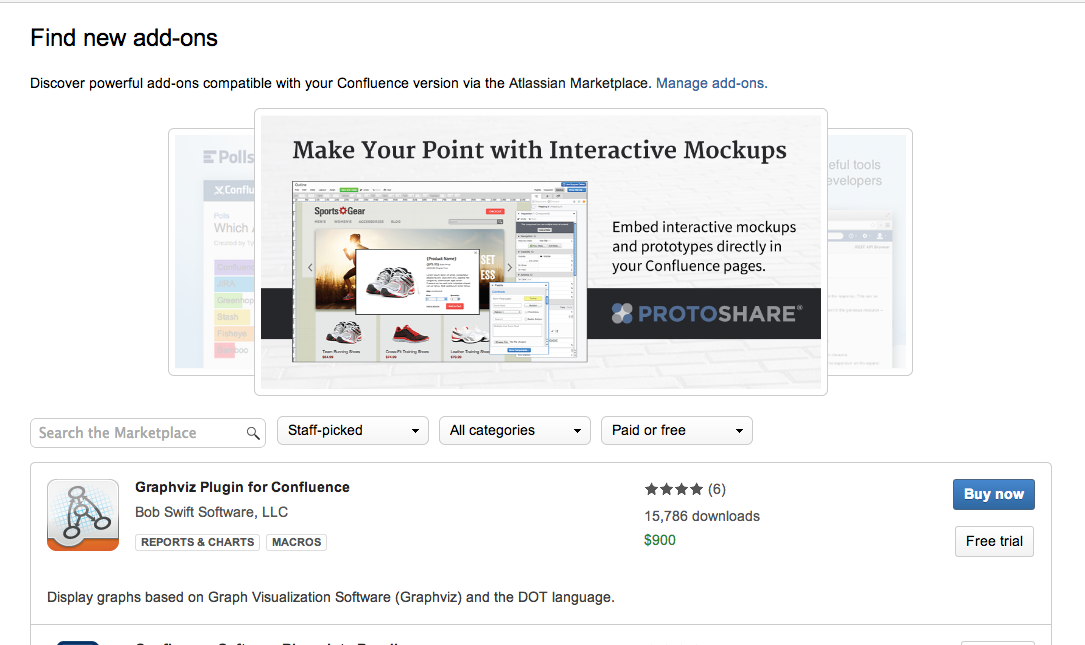Expand the Paid or free filter
Image resolution: width=1085 pixels, height=645 pixels.
(x=676, y=431)
